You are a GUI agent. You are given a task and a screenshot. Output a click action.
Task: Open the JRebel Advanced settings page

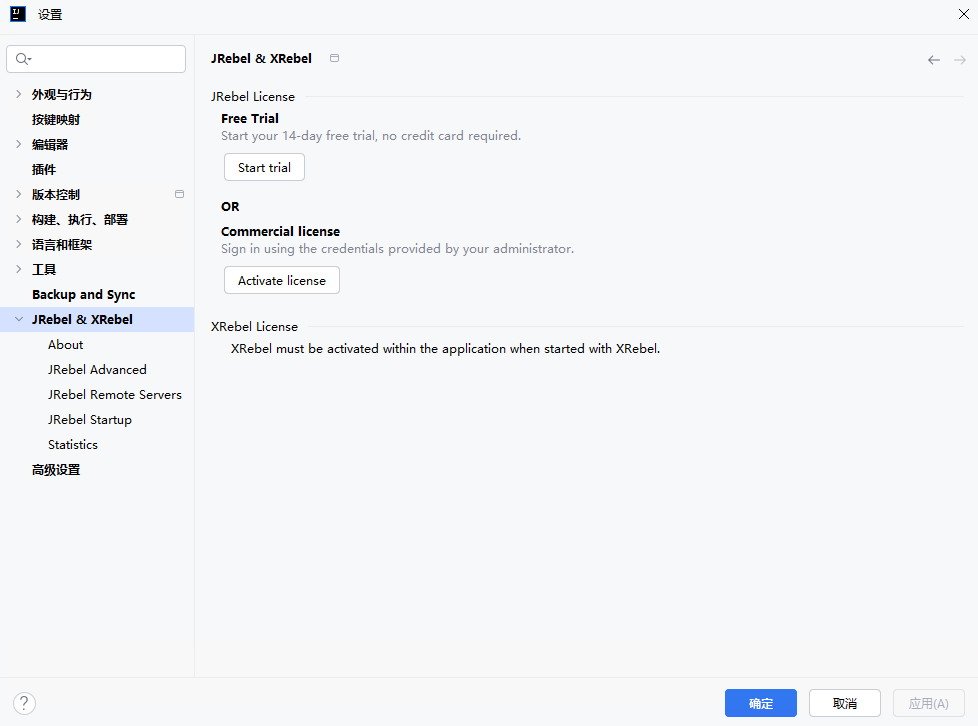tap(97, 370)
